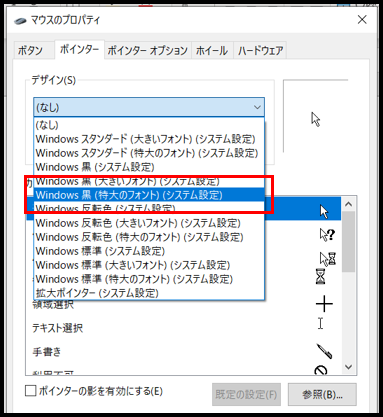The height and width of the screenshot is (417, 383).
Task: Select the ポインター tab
Action: [x=79, y=49]
